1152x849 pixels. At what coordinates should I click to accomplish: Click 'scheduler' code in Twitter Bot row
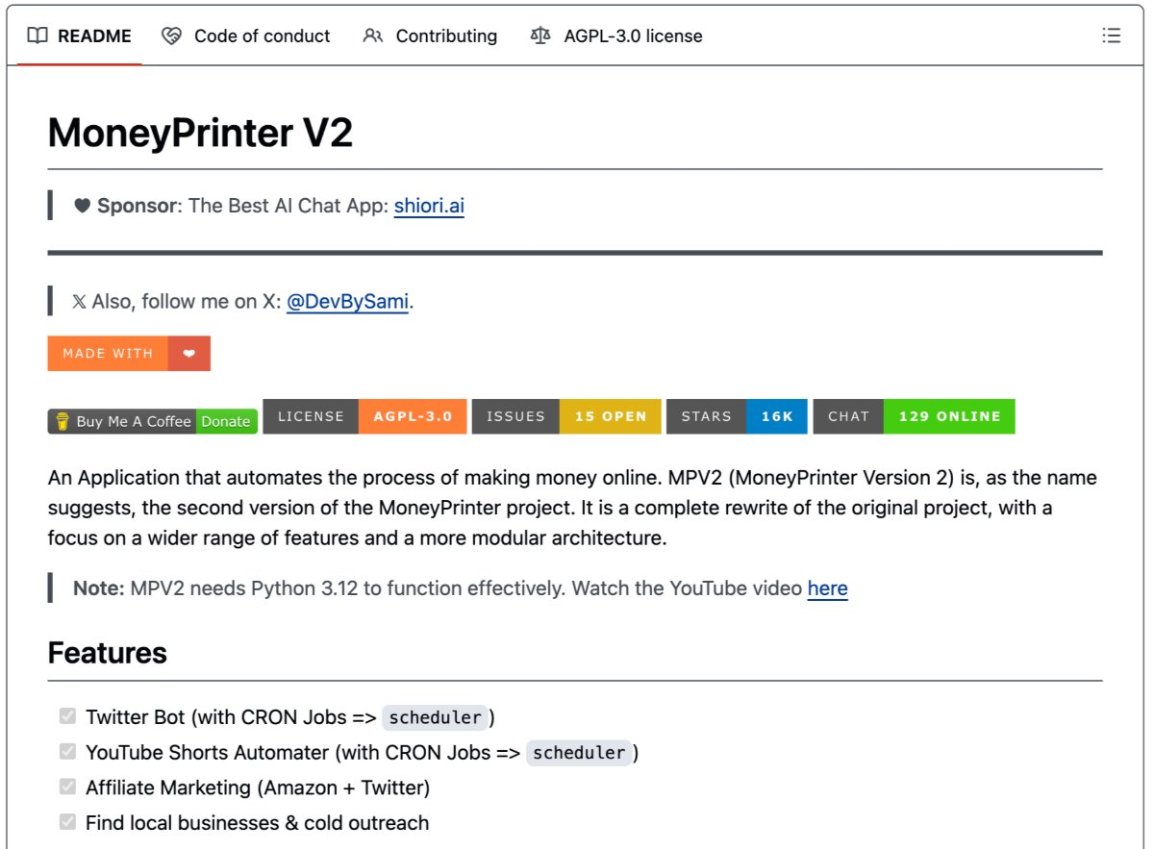point(435,718)
